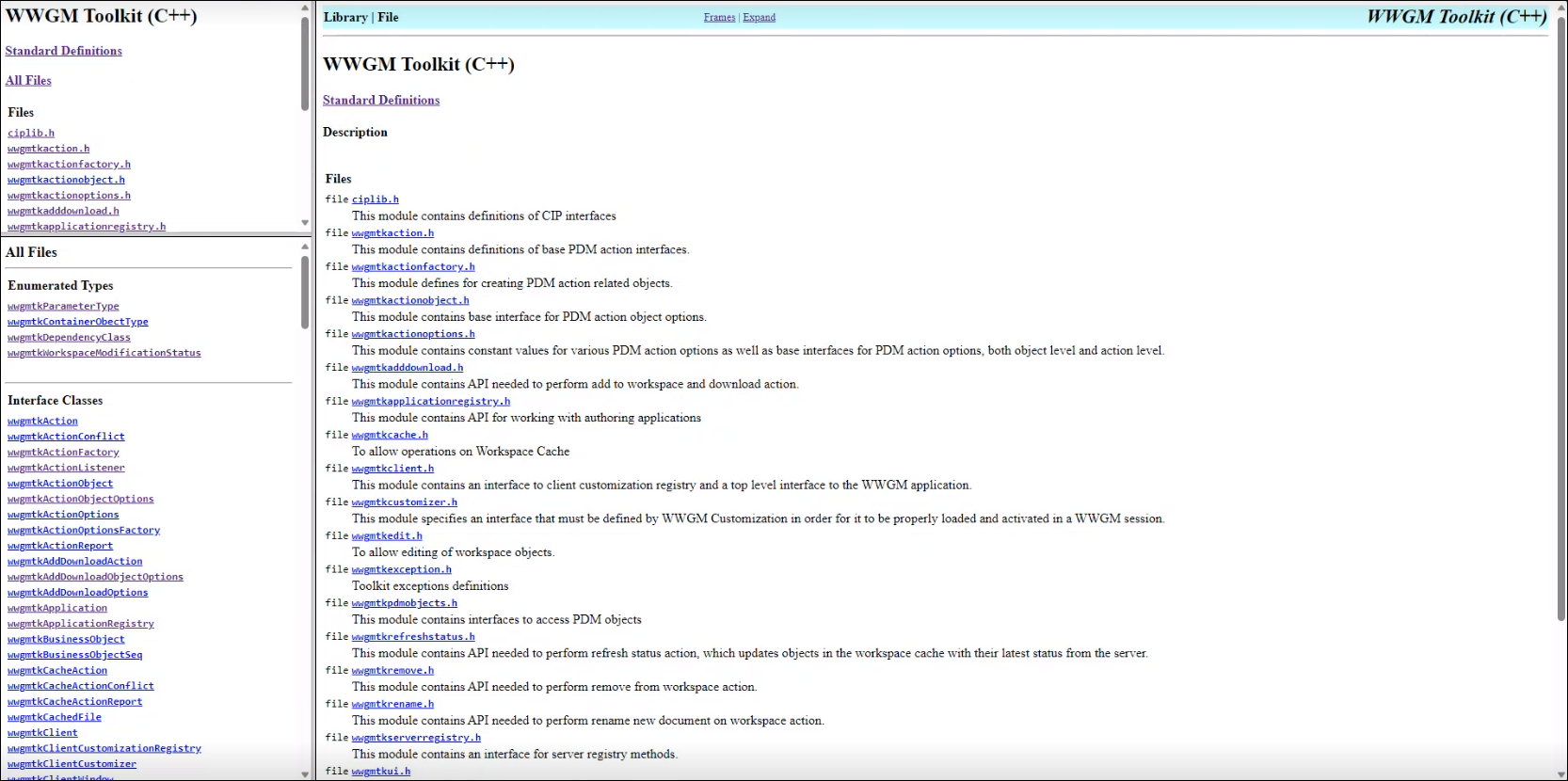The width and height of the screenshot is (1568, 781).
Task: Open wwgmtkactionoptions.h in the main Files list
Action: [x=413, y=334]
